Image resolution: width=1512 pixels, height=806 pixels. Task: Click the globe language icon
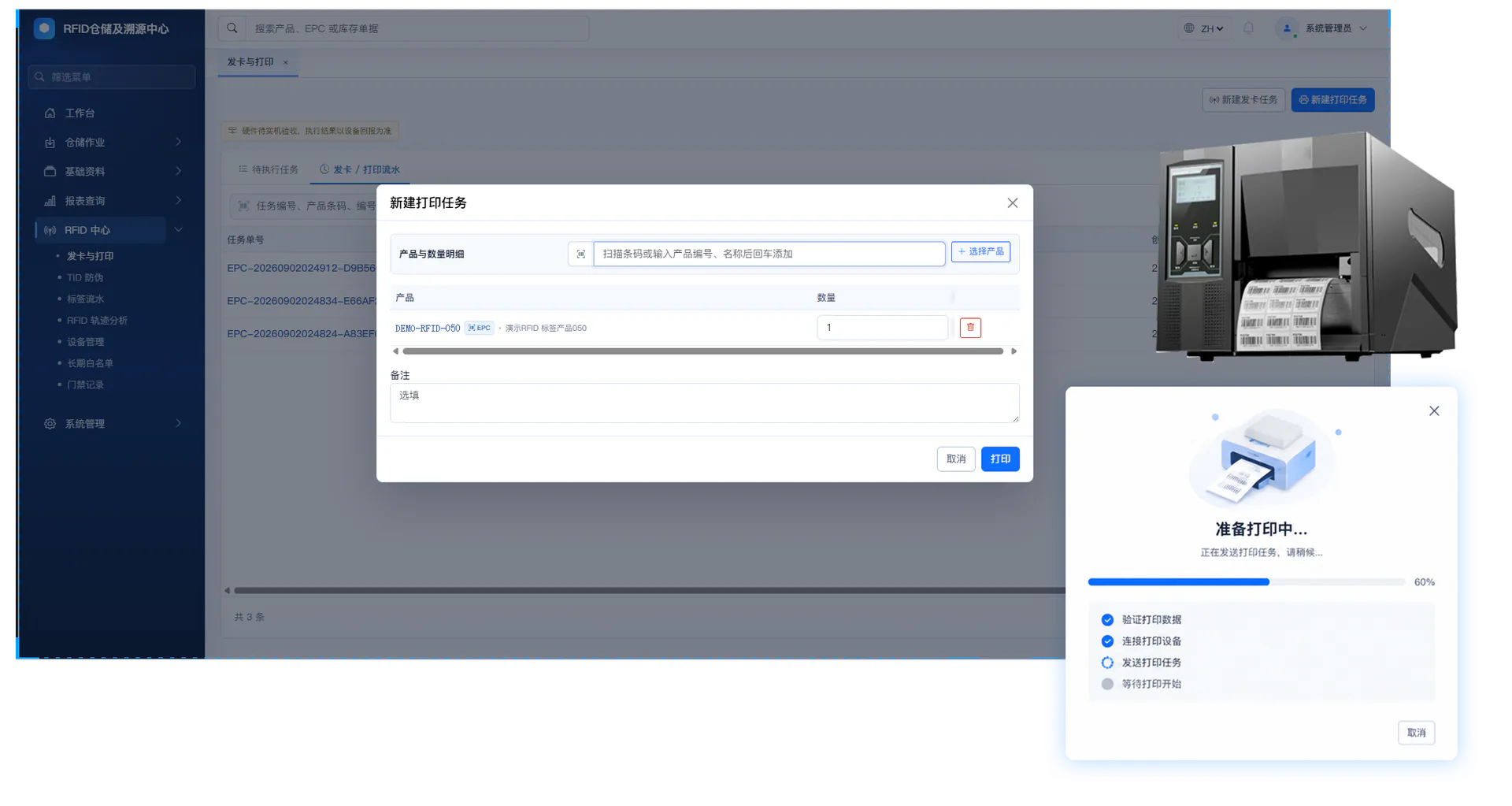pos(1189,28)
